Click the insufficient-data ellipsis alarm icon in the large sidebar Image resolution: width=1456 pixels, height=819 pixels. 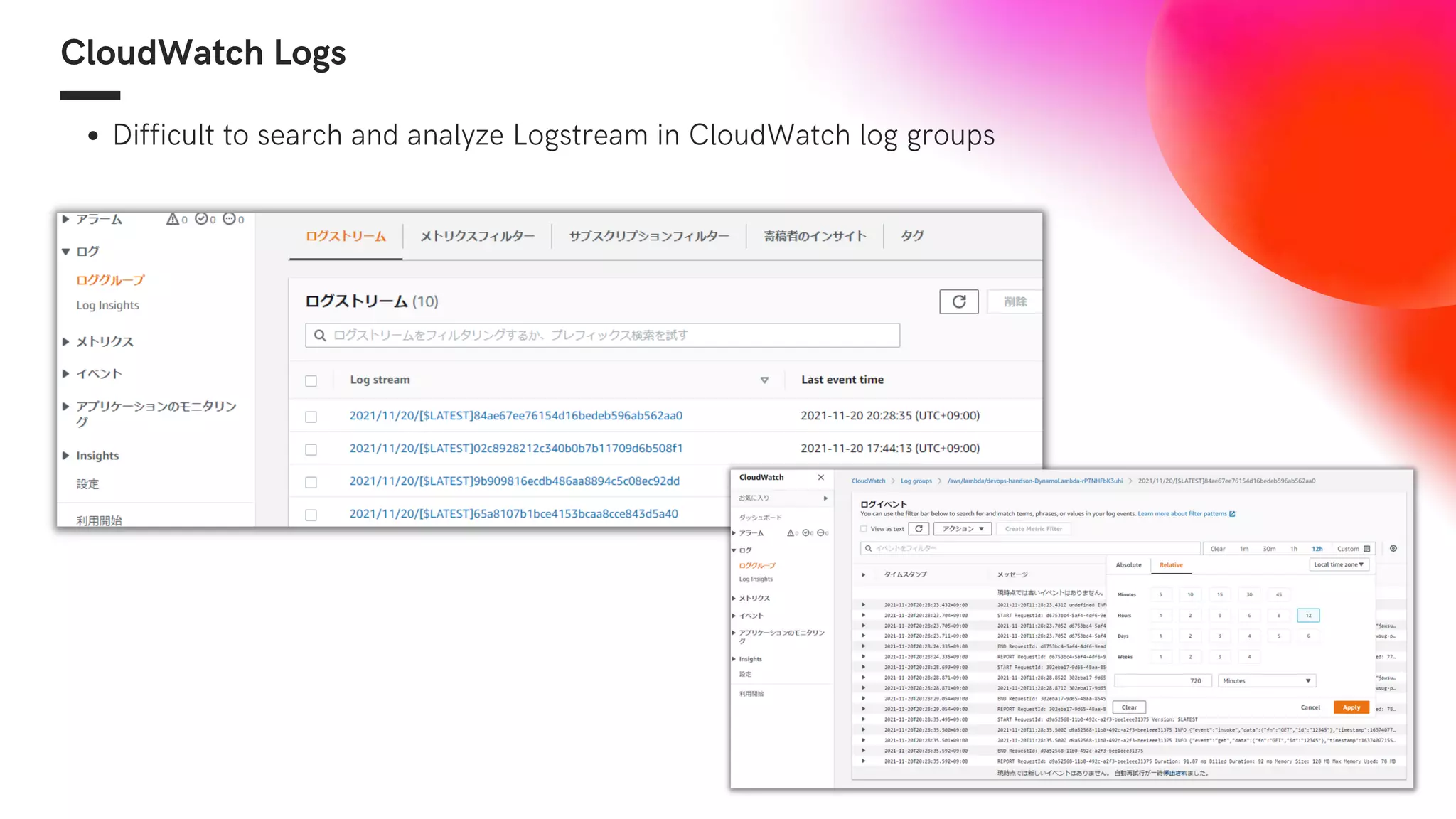click(229, 219)
